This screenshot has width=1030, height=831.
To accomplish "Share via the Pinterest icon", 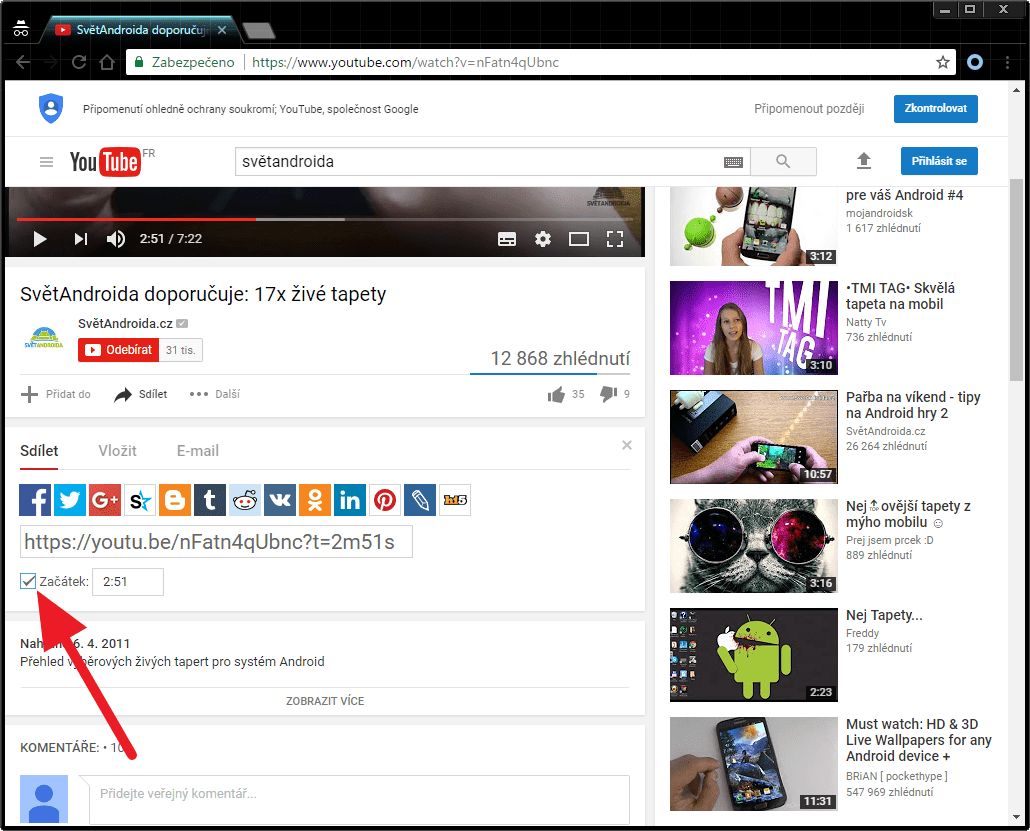I will 385,500.
